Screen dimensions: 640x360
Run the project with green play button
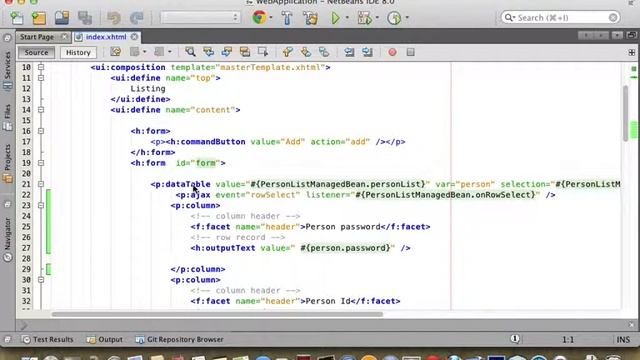point(336,18)
